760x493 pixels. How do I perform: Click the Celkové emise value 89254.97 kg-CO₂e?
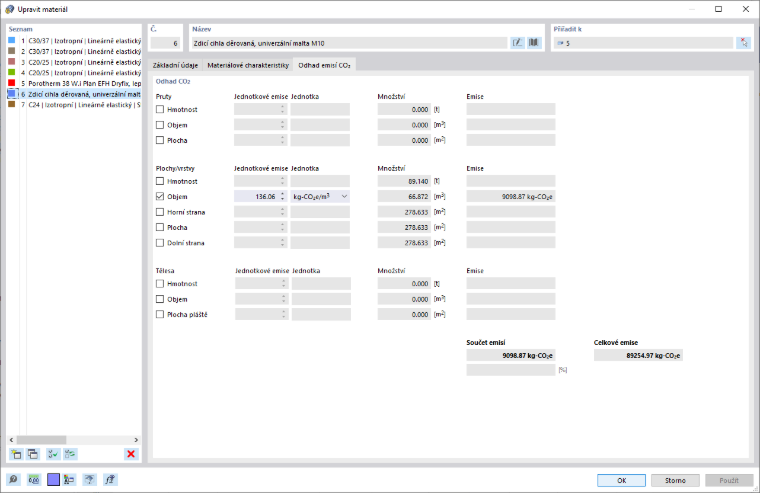coord(638,355)
